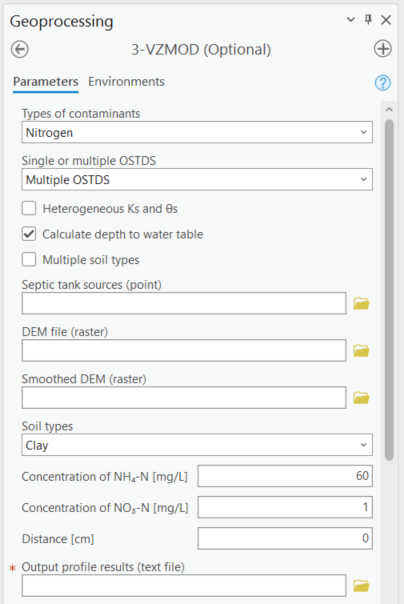Click the vertical scrollbar thumb

tap(389, 290)
